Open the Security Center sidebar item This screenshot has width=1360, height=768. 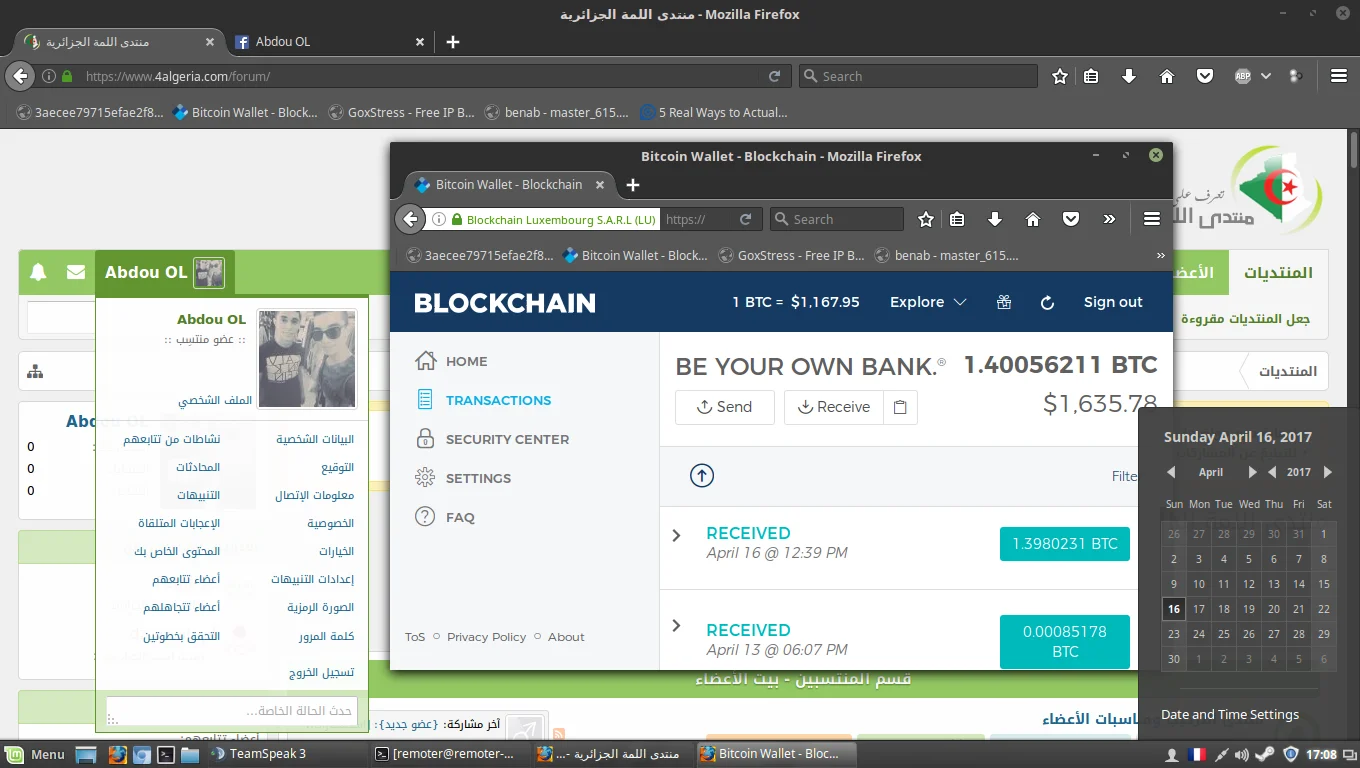(x=507, y=439)
